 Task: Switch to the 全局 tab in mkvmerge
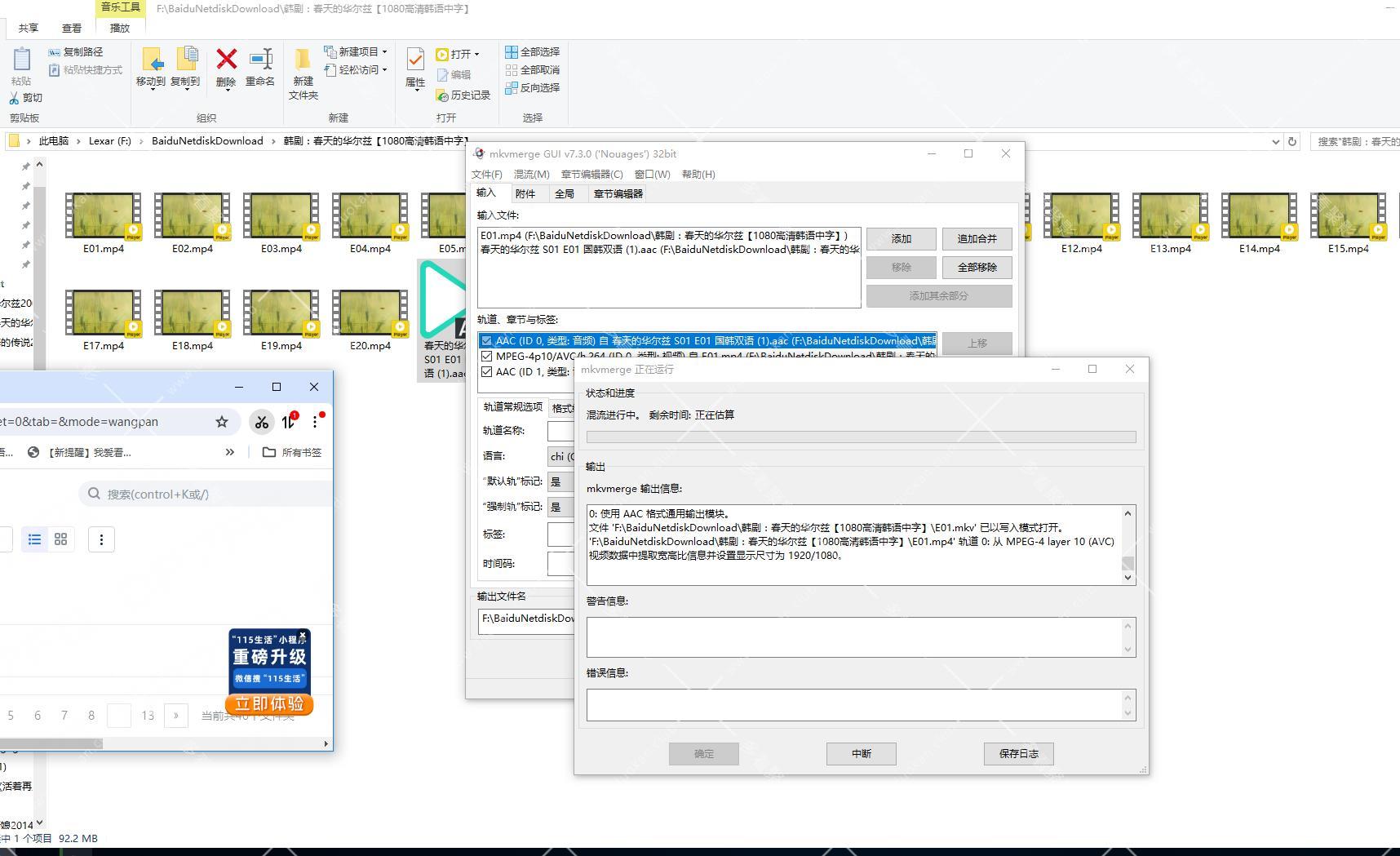565,194
